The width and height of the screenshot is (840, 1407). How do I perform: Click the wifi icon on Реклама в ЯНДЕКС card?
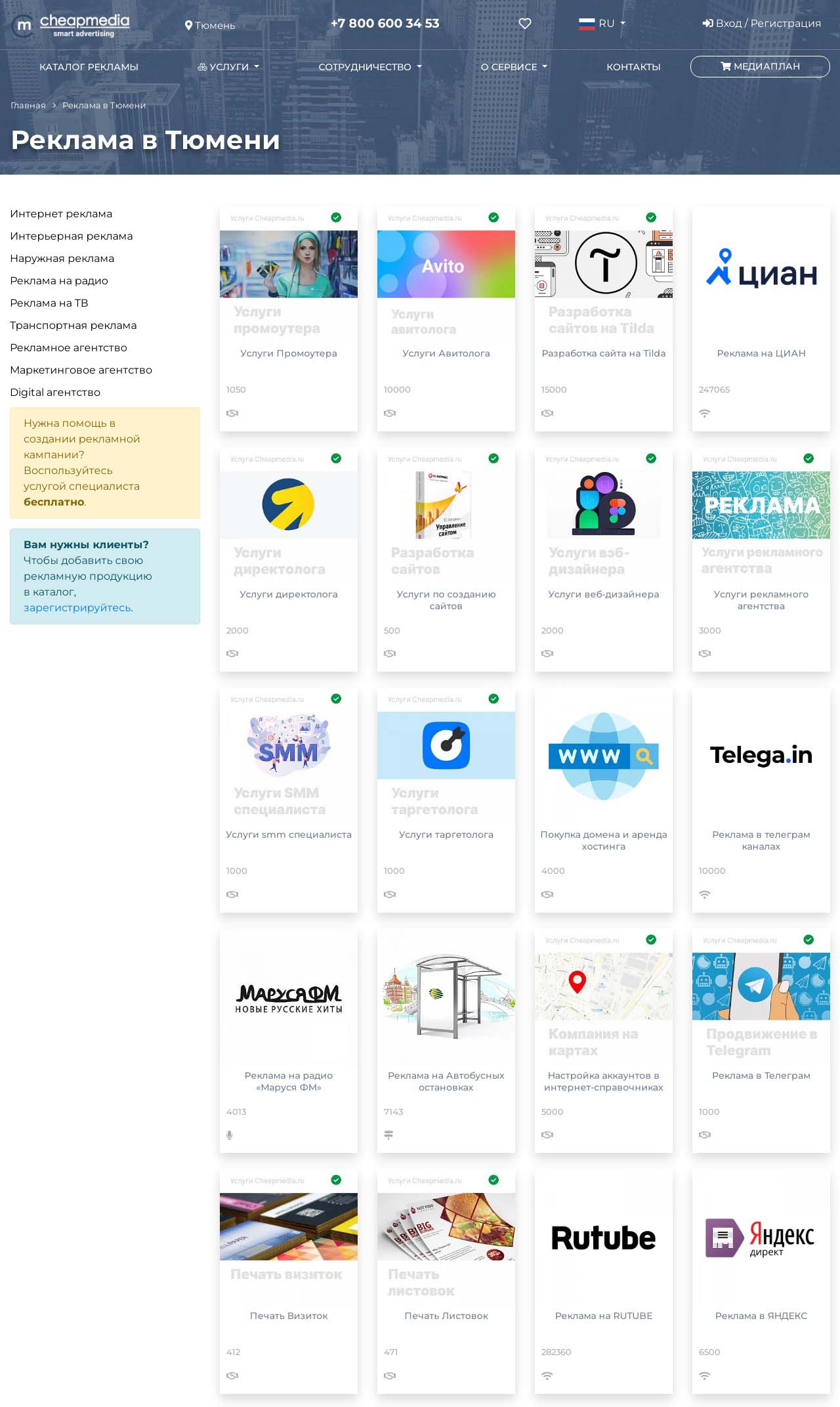705,1375
